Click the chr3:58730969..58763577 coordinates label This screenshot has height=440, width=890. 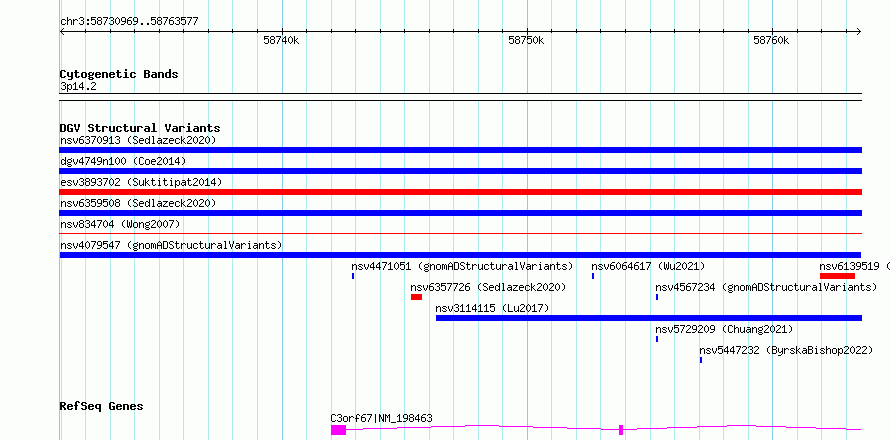pos(129,22)
